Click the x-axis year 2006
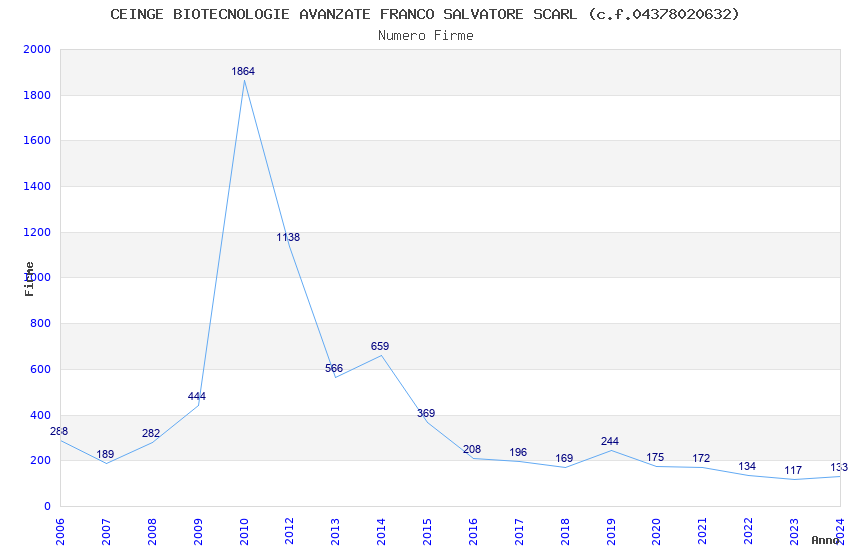Screen dimensions: 850x550 60,531
